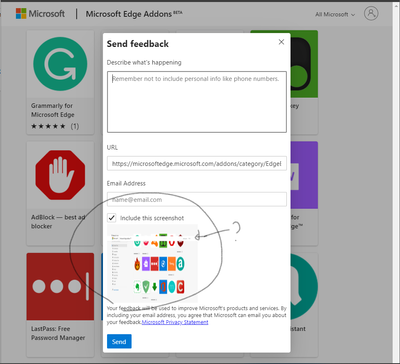Click Grammarly for Microsoft Edge title

[53, 110]
